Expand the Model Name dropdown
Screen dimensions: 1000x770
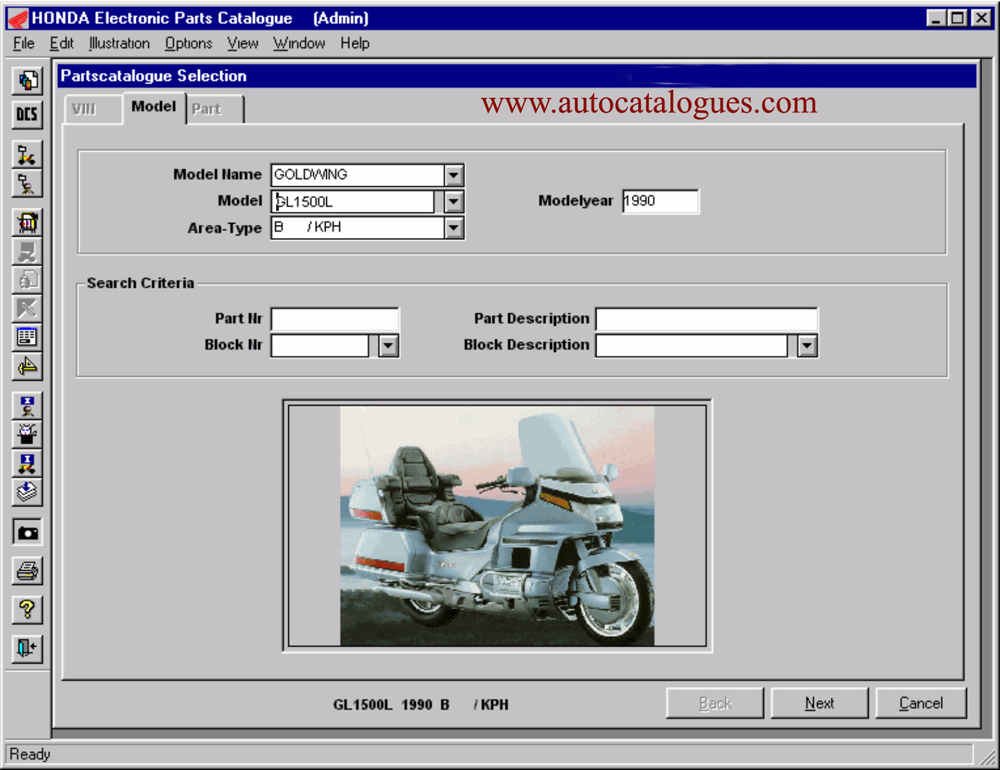[x=454, y=175]
